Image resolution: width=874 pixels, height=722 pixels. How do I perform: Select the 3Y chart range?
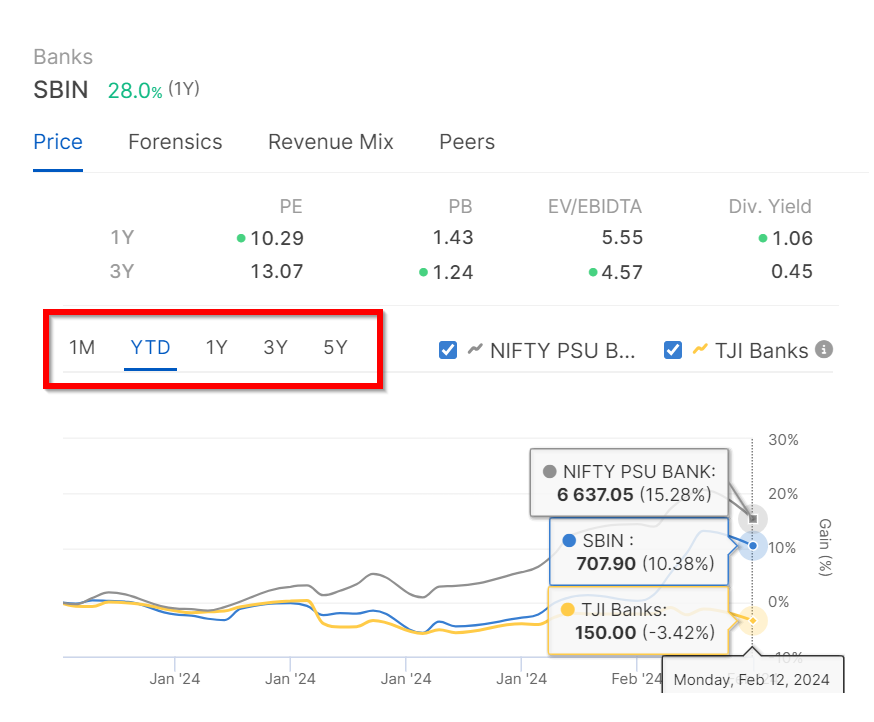275,347
